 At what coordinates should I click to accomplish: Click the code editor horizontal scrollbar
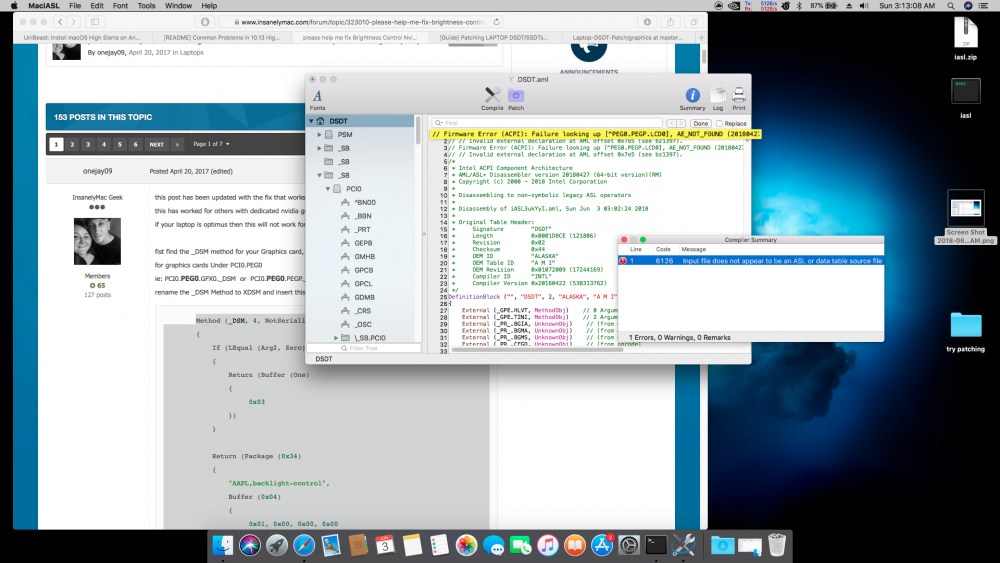[536, 349]
